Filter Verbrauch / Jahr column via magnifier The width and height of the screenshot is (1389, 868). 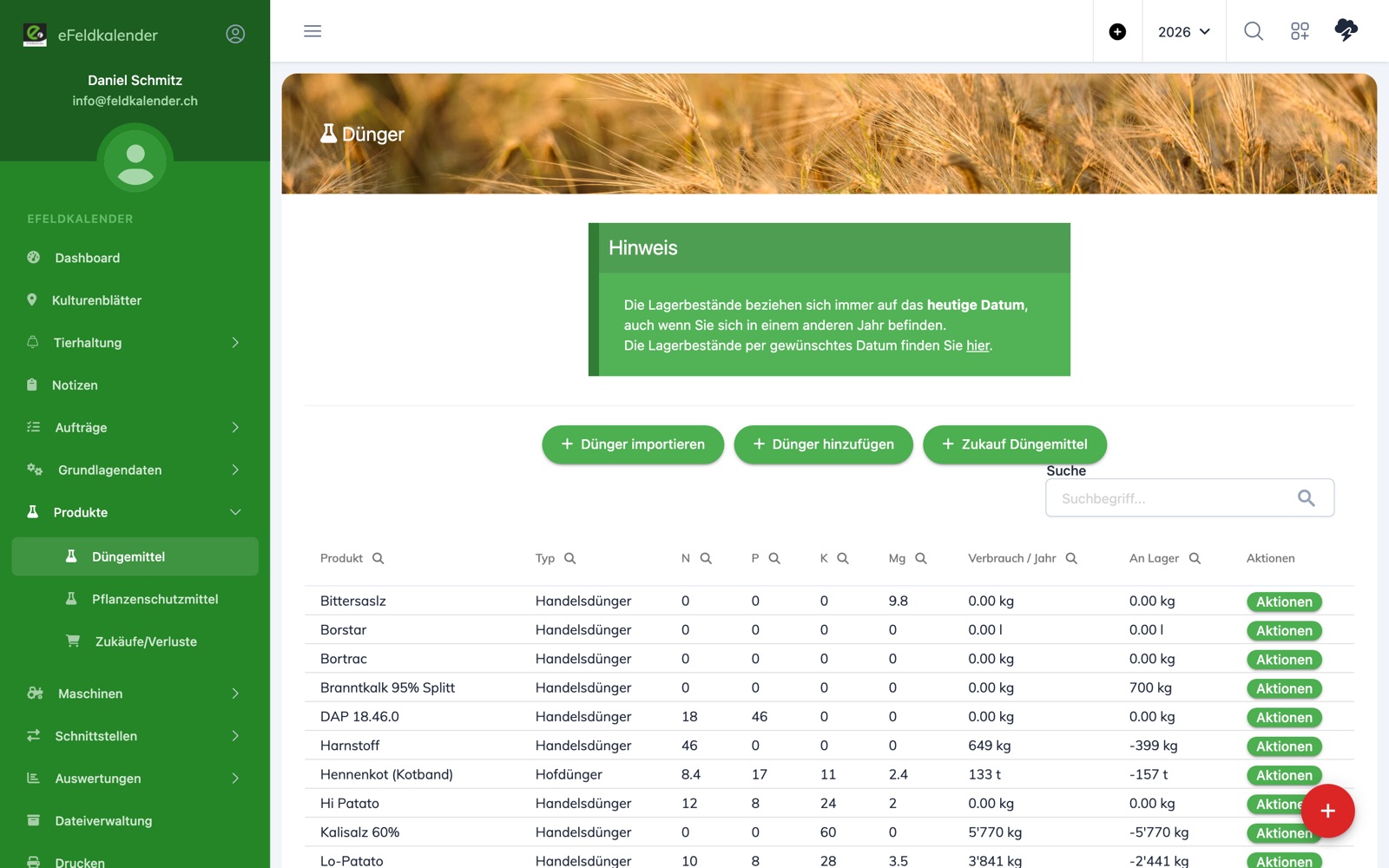(1071, 558)
